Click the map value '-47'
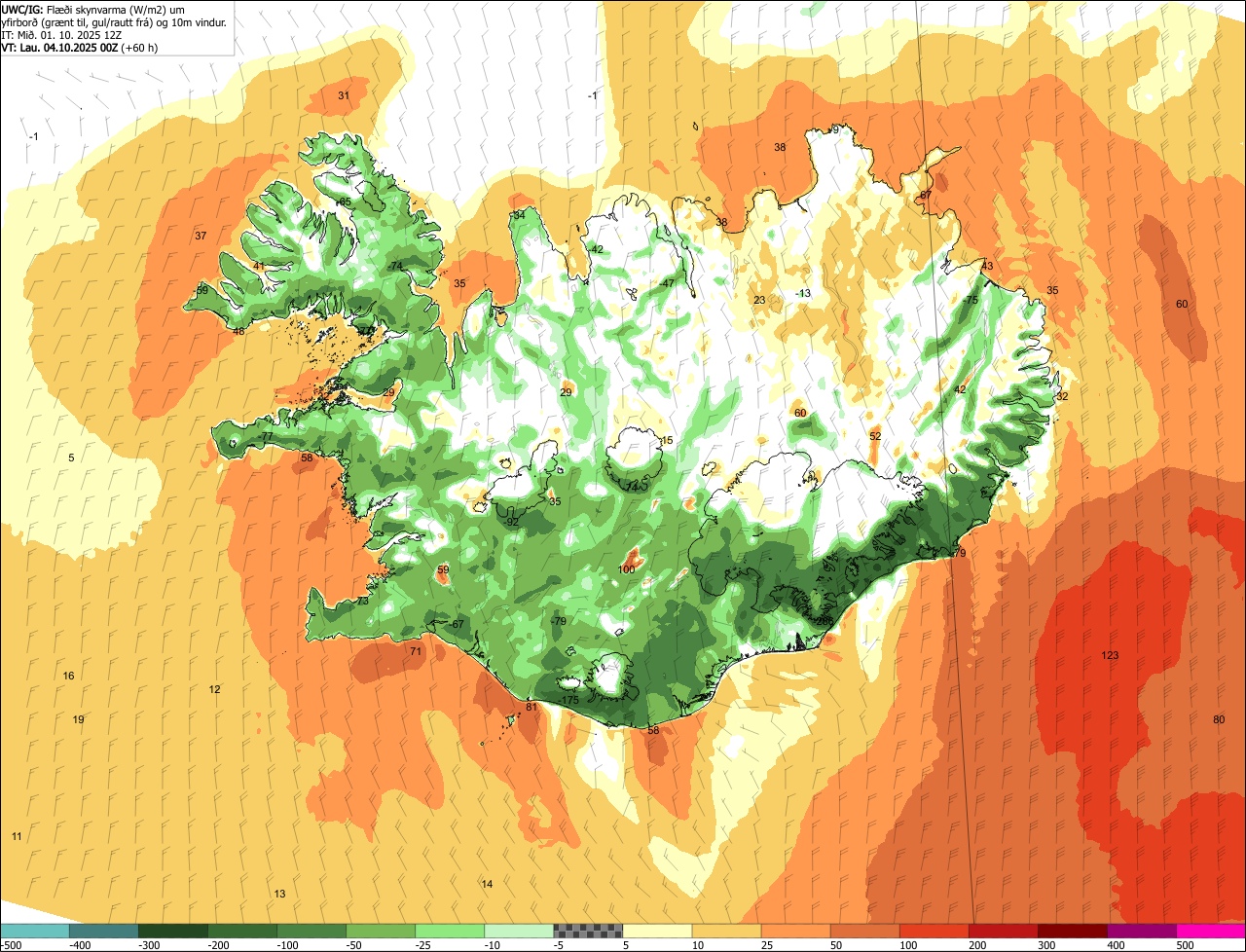Screen dimensions: 1246x952 [666, 283]
